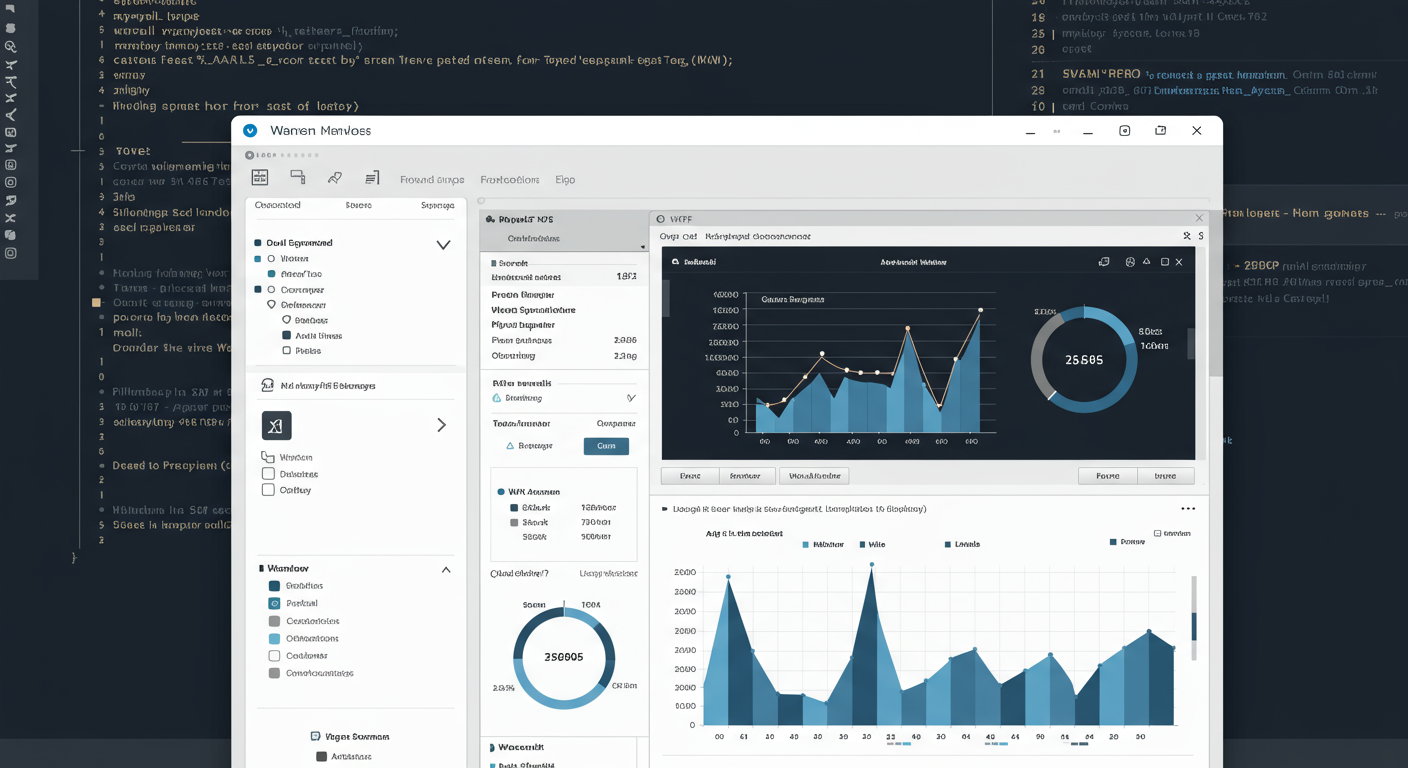The image size is (1408, 768).
Task: Toggle the white unchecked box in lower legend list
Action: tap(274, 656)
